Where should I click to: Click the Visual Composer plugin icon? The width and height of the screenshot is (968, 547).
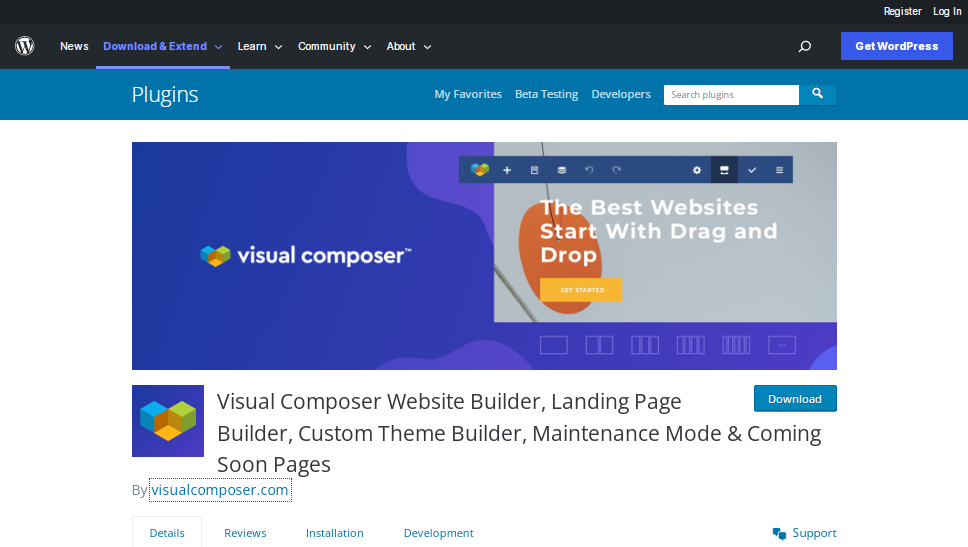[x=168, y=421]
